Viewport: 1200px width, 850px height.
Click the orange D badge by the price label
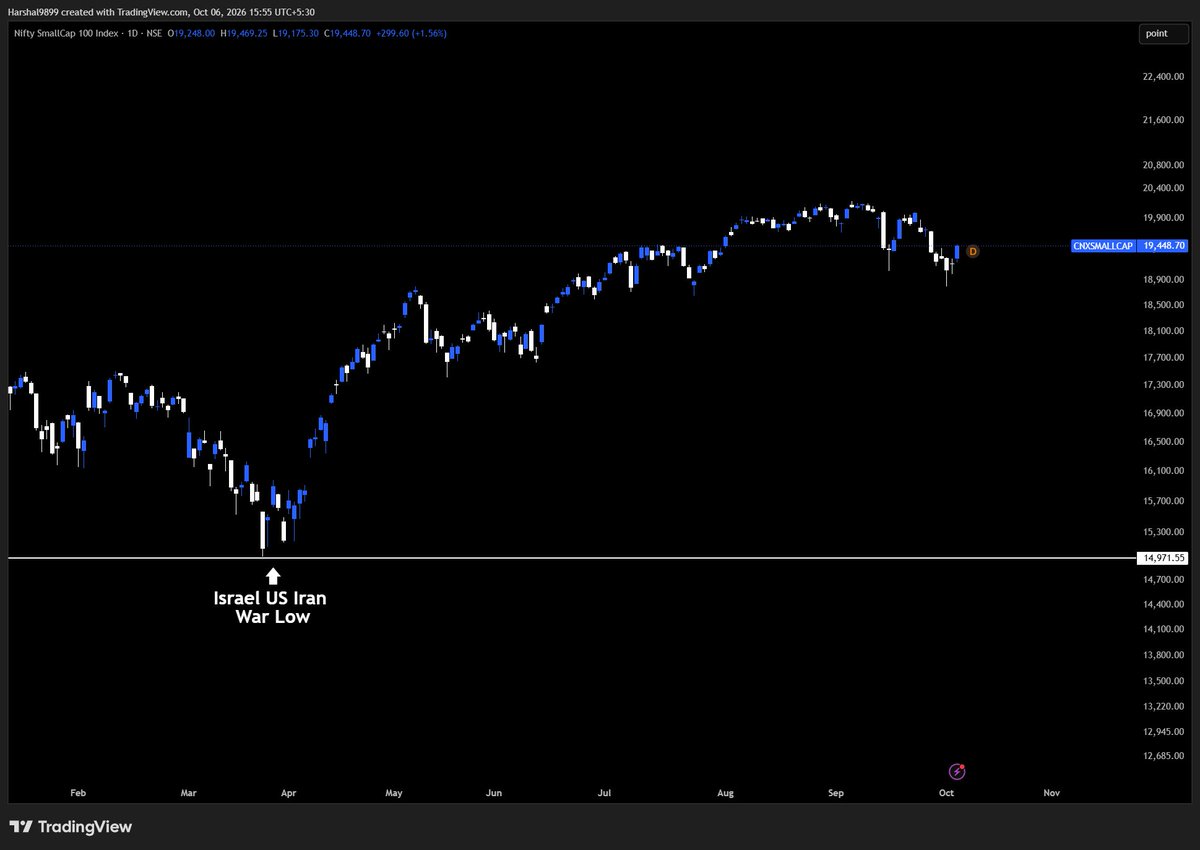point(972,250)
